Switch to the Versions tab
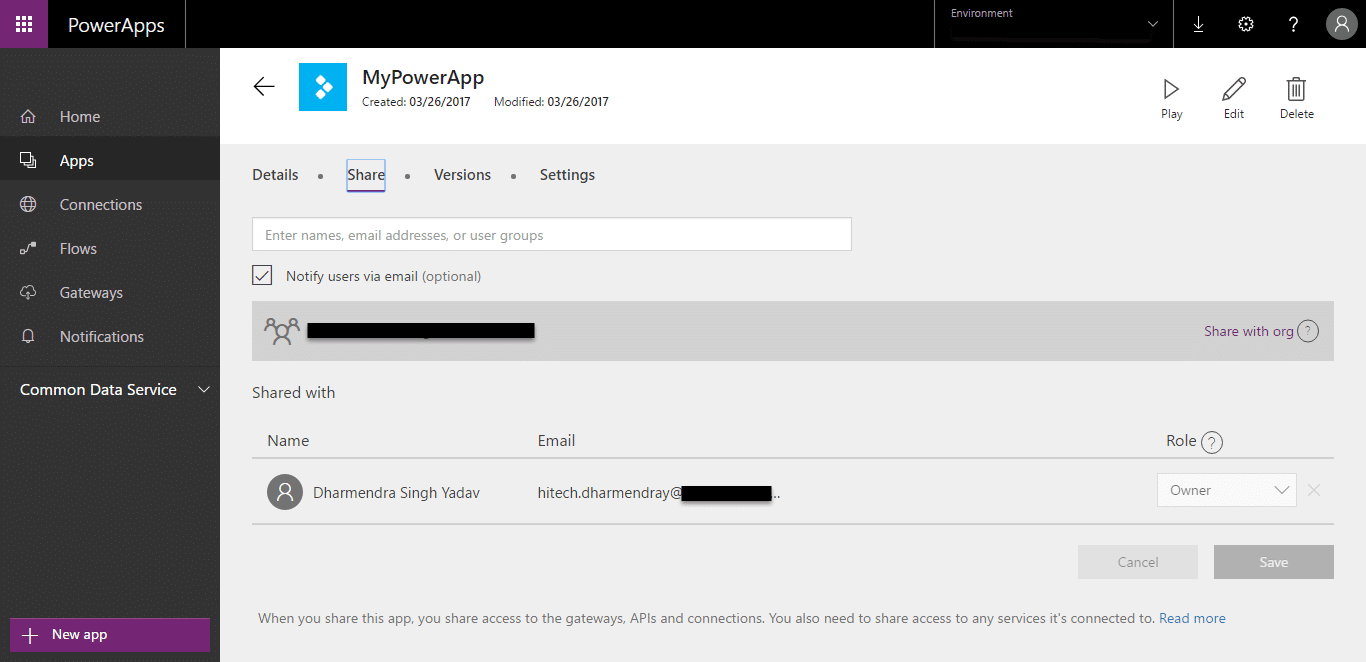 [x=462, y=175]
